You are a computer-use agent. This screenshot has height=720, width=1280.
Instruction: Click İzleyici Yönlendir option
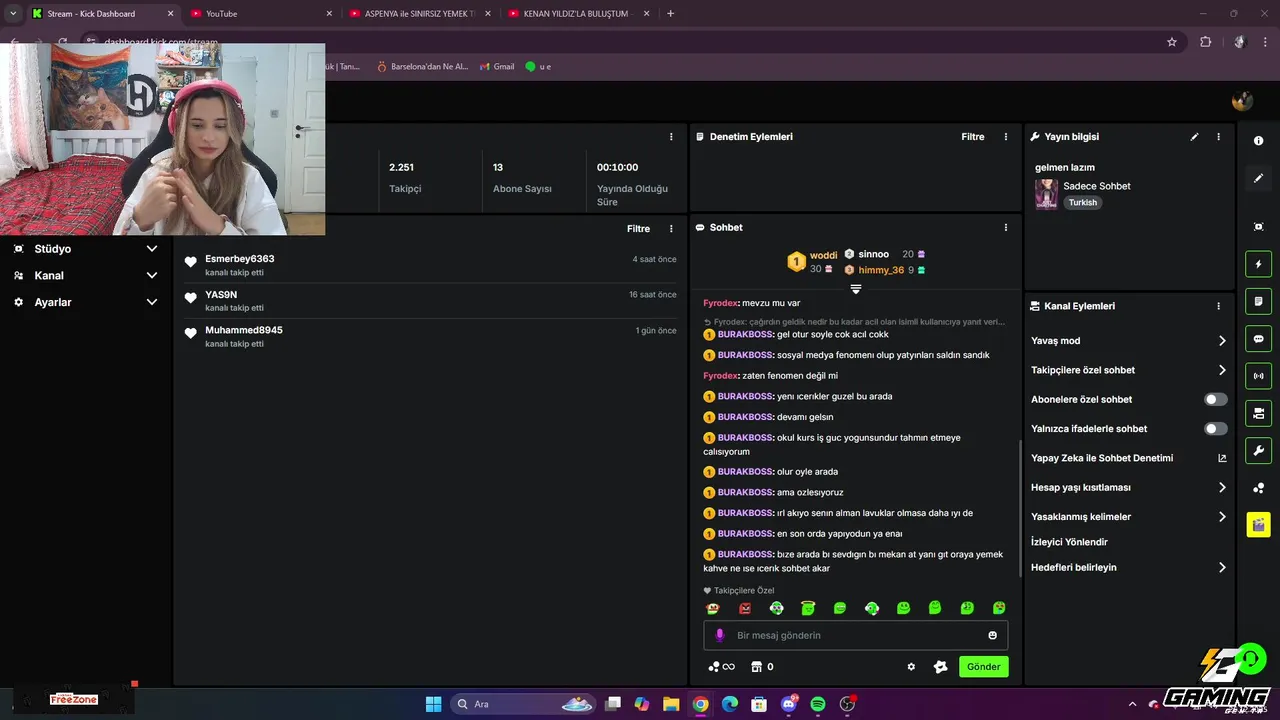1069,542
